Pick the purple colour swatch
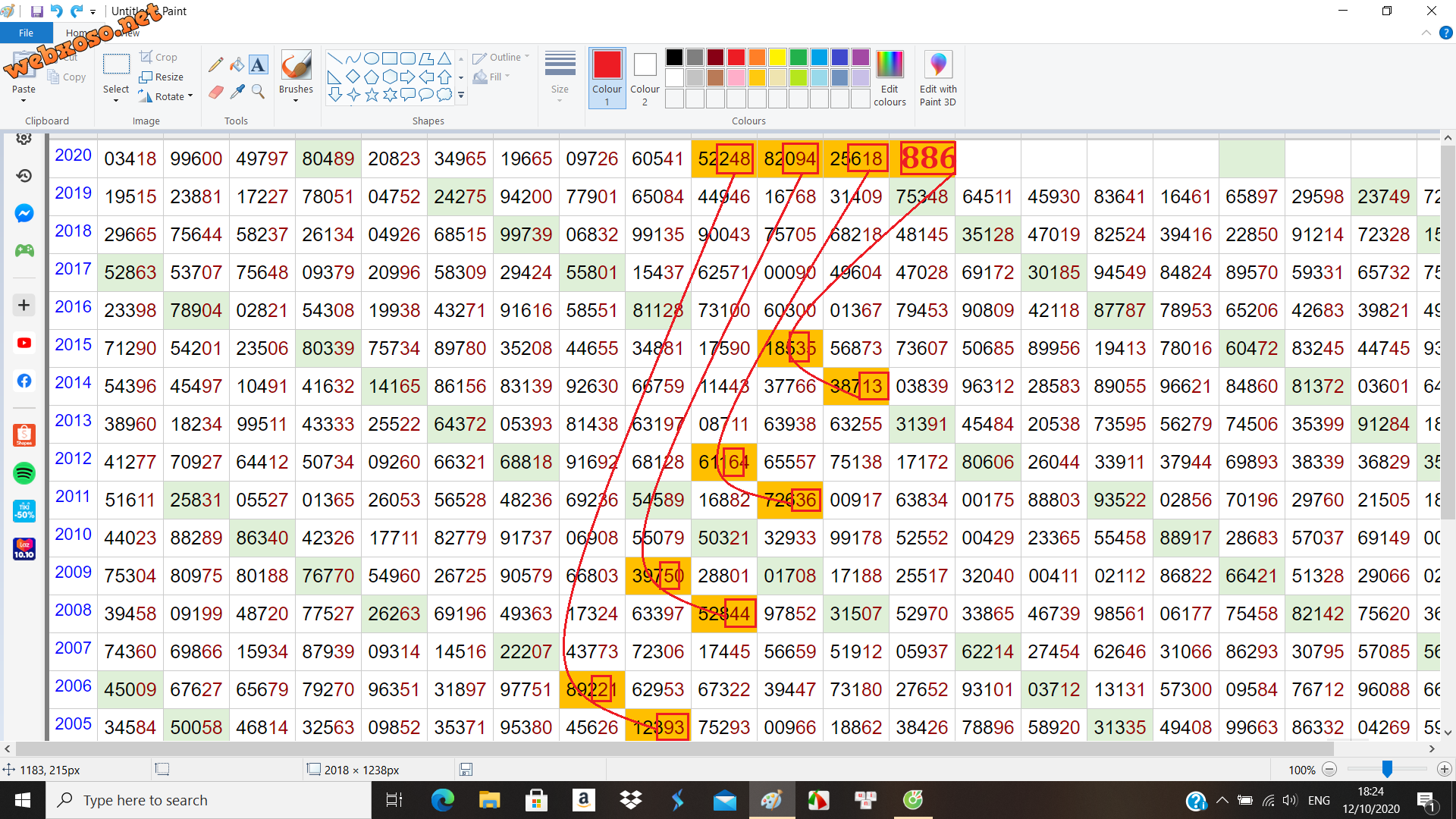The width and height of the screenshot is (1456, 819). (x=861, y=57)
